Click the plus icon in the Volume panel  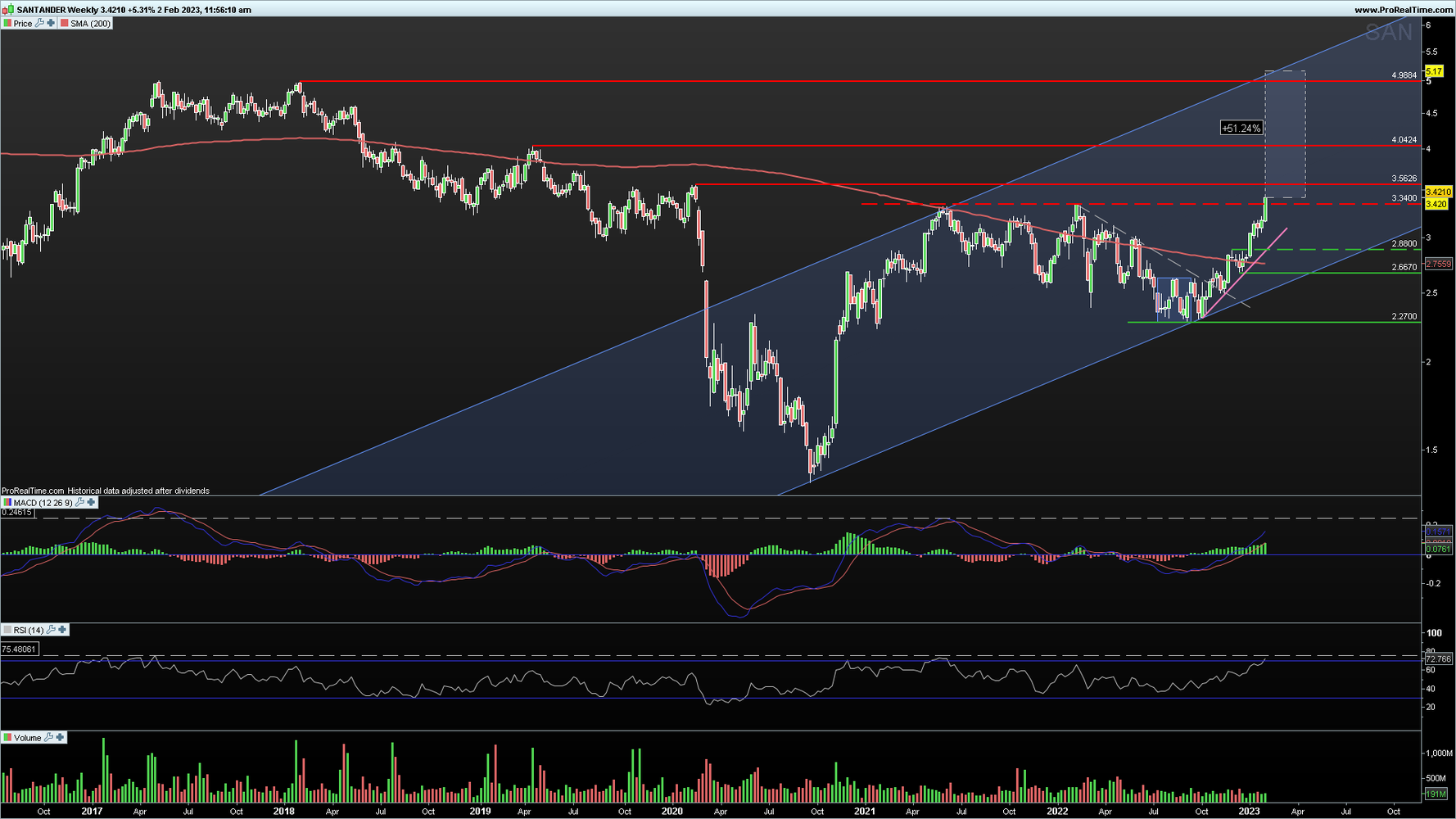[x=60, y=738]
